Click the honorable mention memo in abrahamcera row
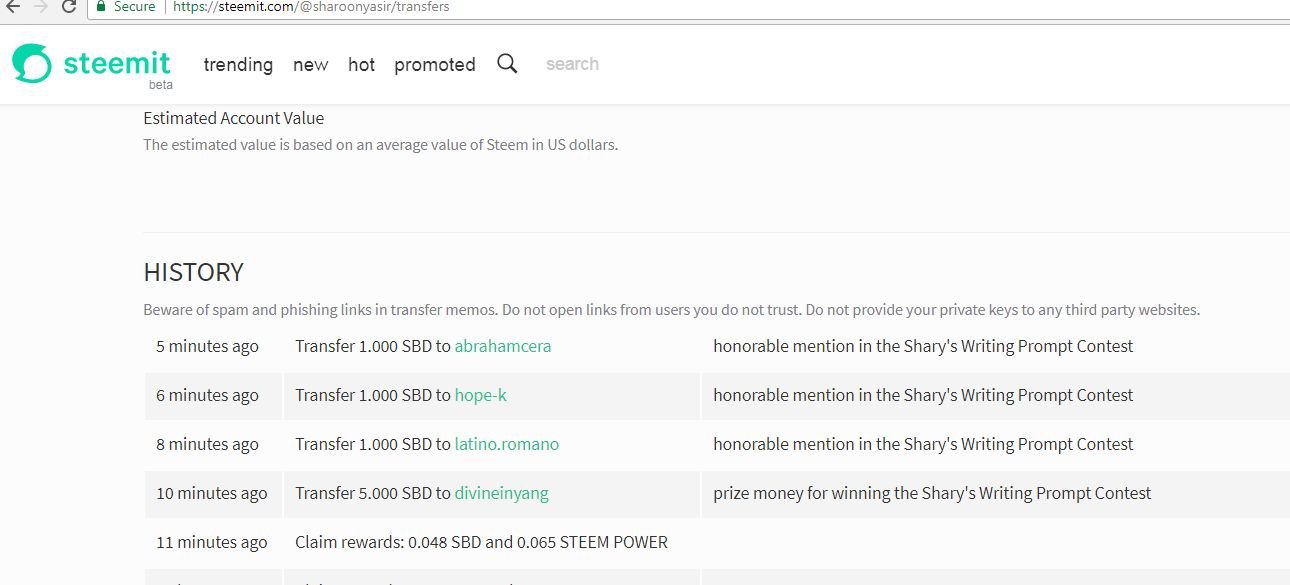The image size is (1290, 585). pyautogui.click(x=923, y=346)
